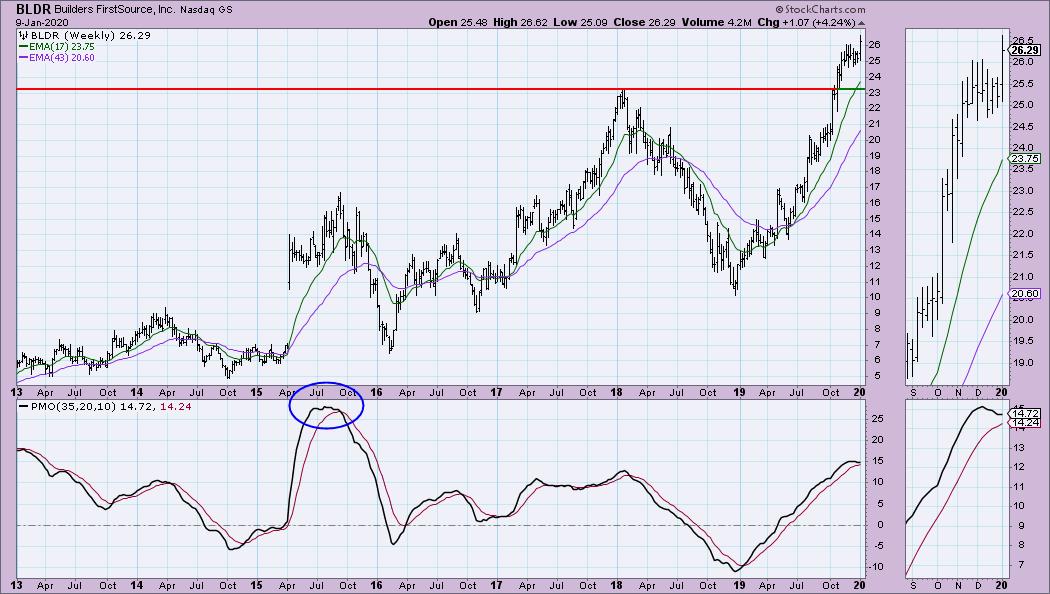1050x594 pixels.
Task: Click the EMA(43) 20.60 legend label
Action: coord(62,58)
